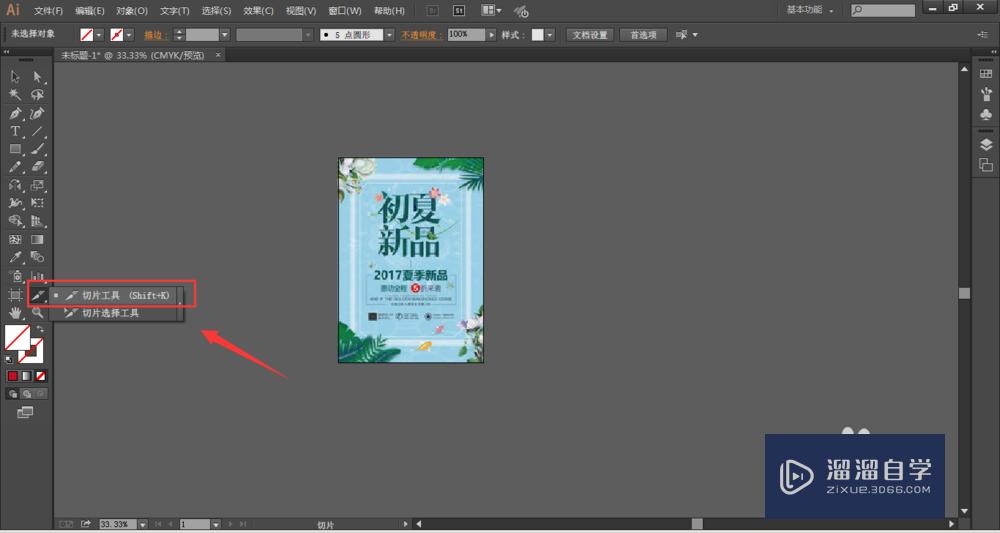The height and width of the screenshot is (533, 1000).
Task: Select the Mesh tool
Action: 15,240
